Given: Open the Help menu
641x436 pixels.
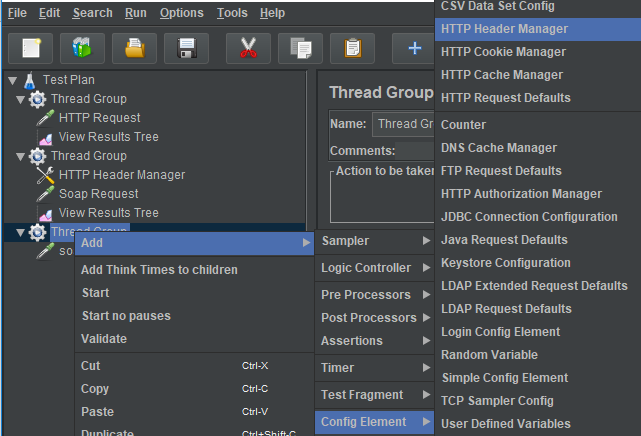Looking at the screenshot, I should click(272, 13).
